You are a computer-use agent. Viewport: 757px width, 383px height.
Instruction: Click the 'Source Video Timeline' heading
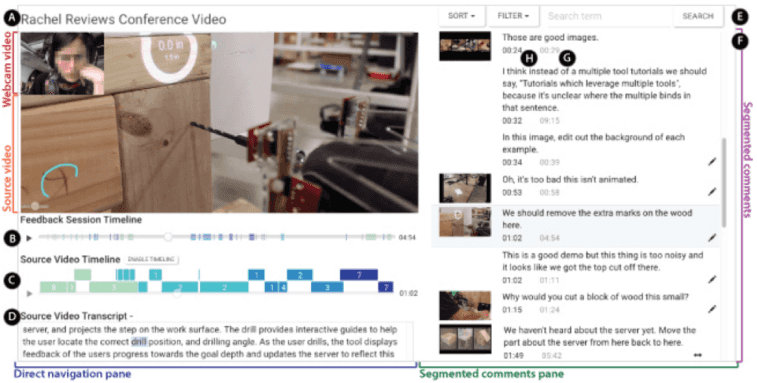pyautogui.click(x=70, y=259)
